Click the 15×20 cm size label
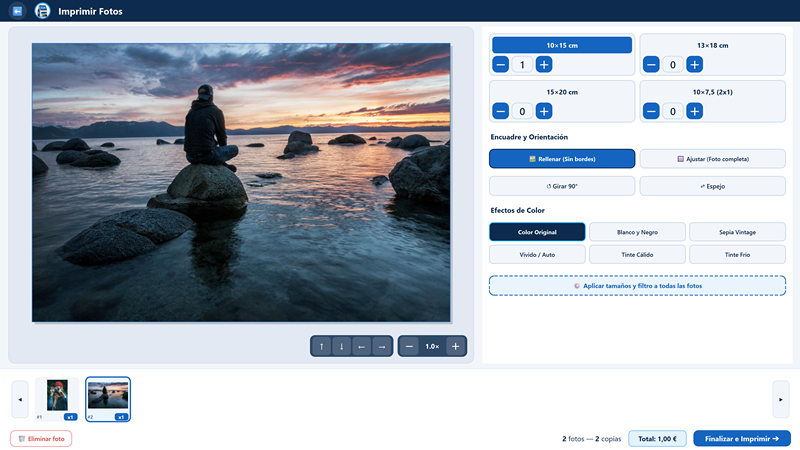 coord(562,92)
